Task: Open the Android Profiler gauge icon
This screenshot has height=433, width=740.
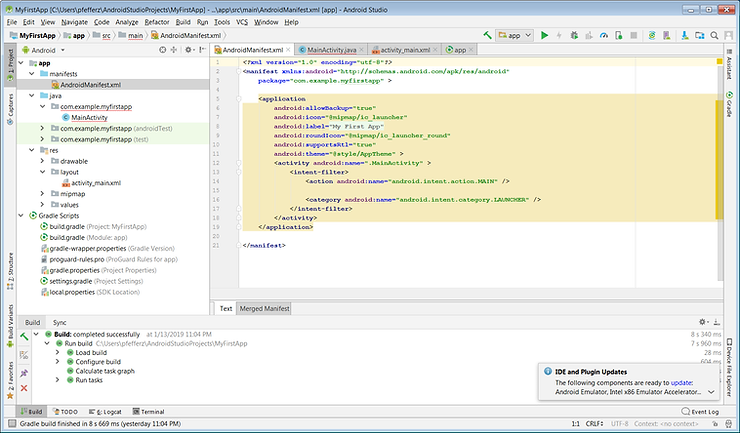Action: click(x=604, y=35)
